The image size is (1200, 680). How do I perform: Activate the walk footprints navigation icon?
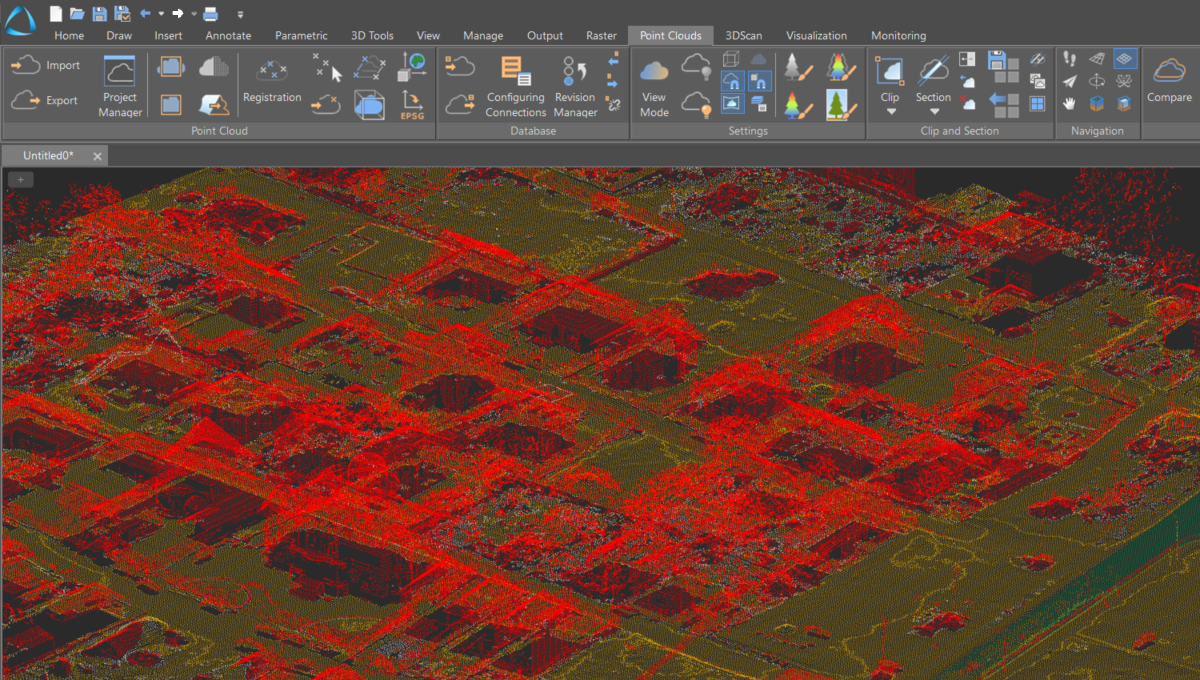point(1069,59)
